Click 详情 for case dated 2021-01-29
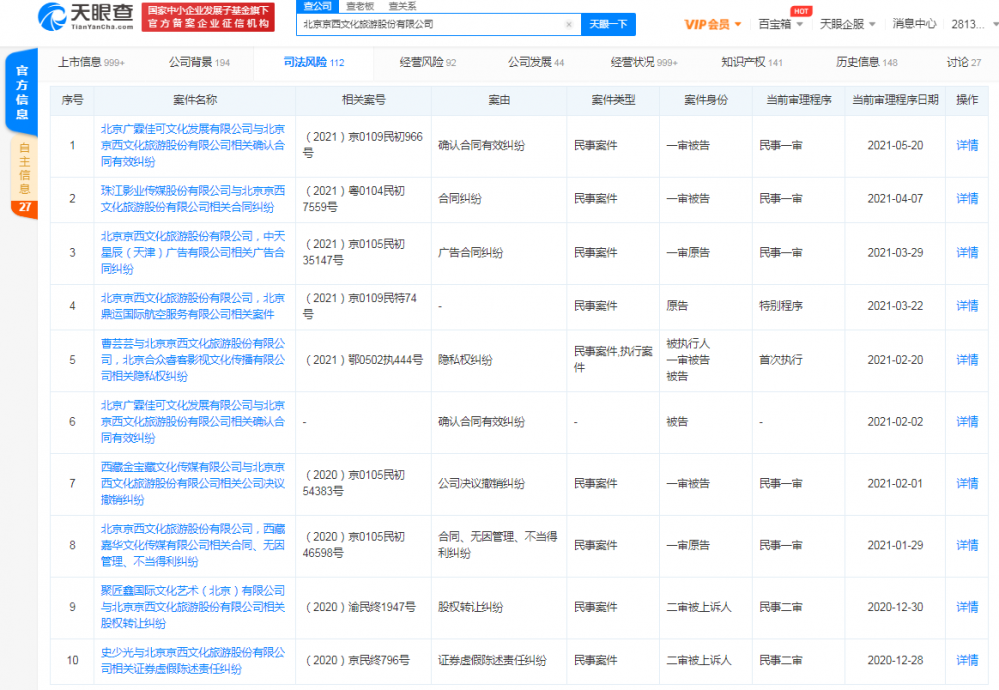The width and height of the screenshot is (999, 690). tap(967, 545)
